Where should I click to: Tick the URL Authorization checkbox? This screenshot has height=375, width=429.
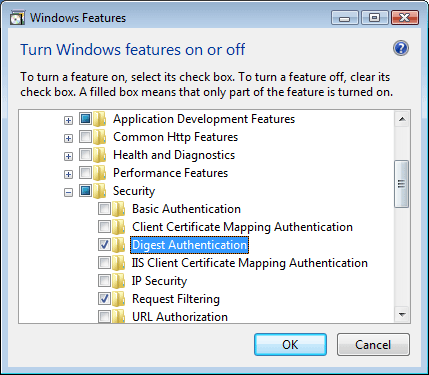tap(104, 316)
